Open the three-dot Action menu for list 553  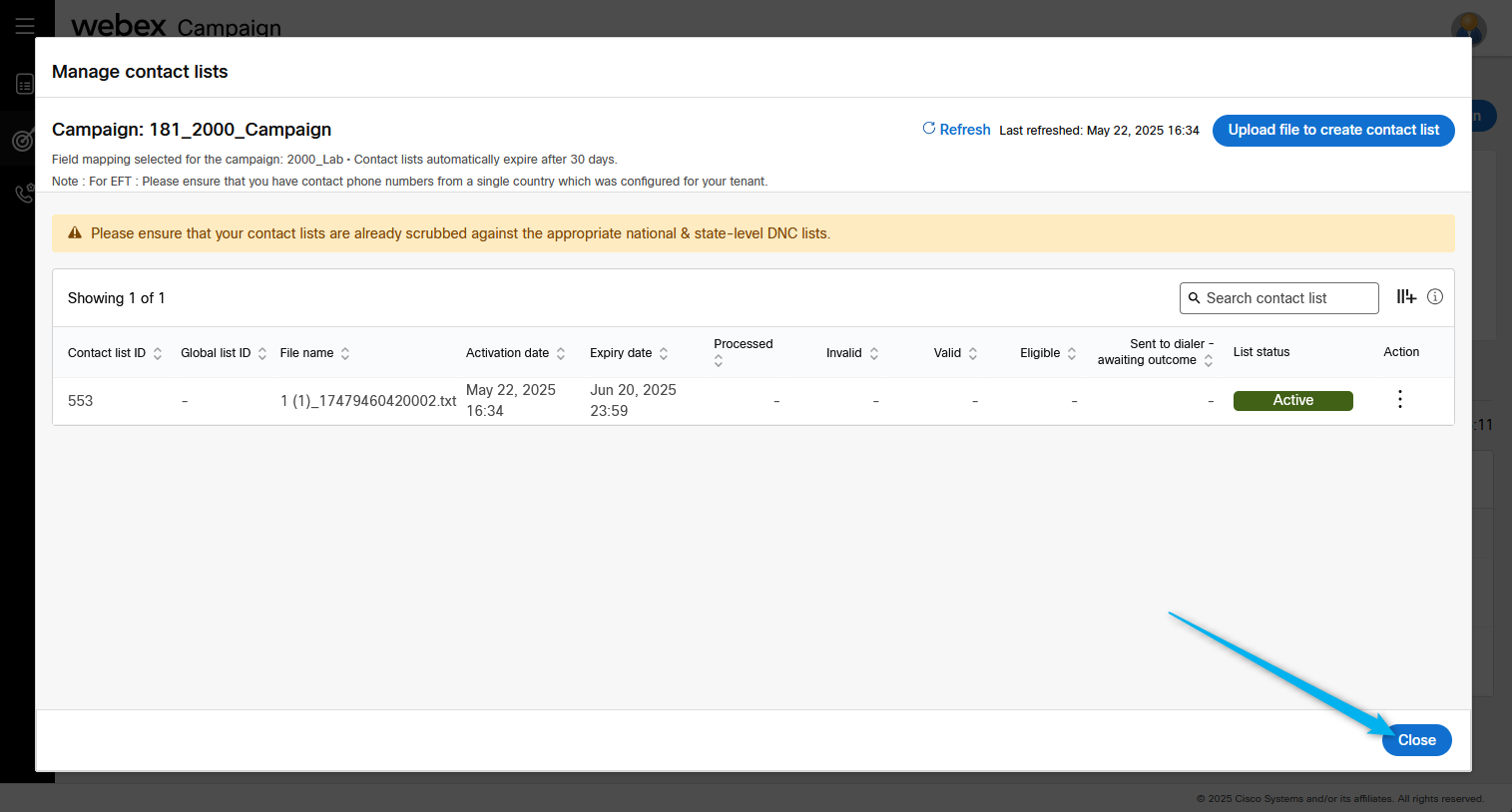point(1400,400)
